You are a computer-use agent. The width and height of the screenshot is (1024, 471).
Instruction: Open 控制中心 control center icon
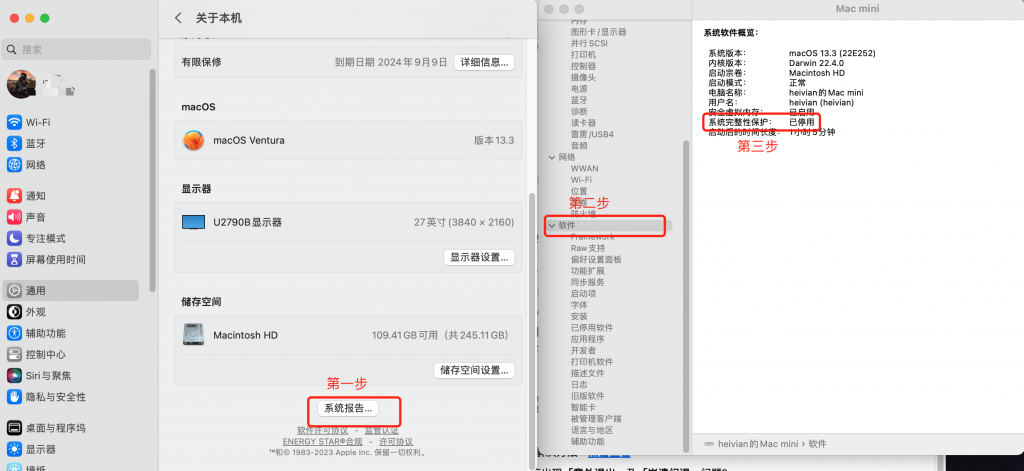[14, 354]
